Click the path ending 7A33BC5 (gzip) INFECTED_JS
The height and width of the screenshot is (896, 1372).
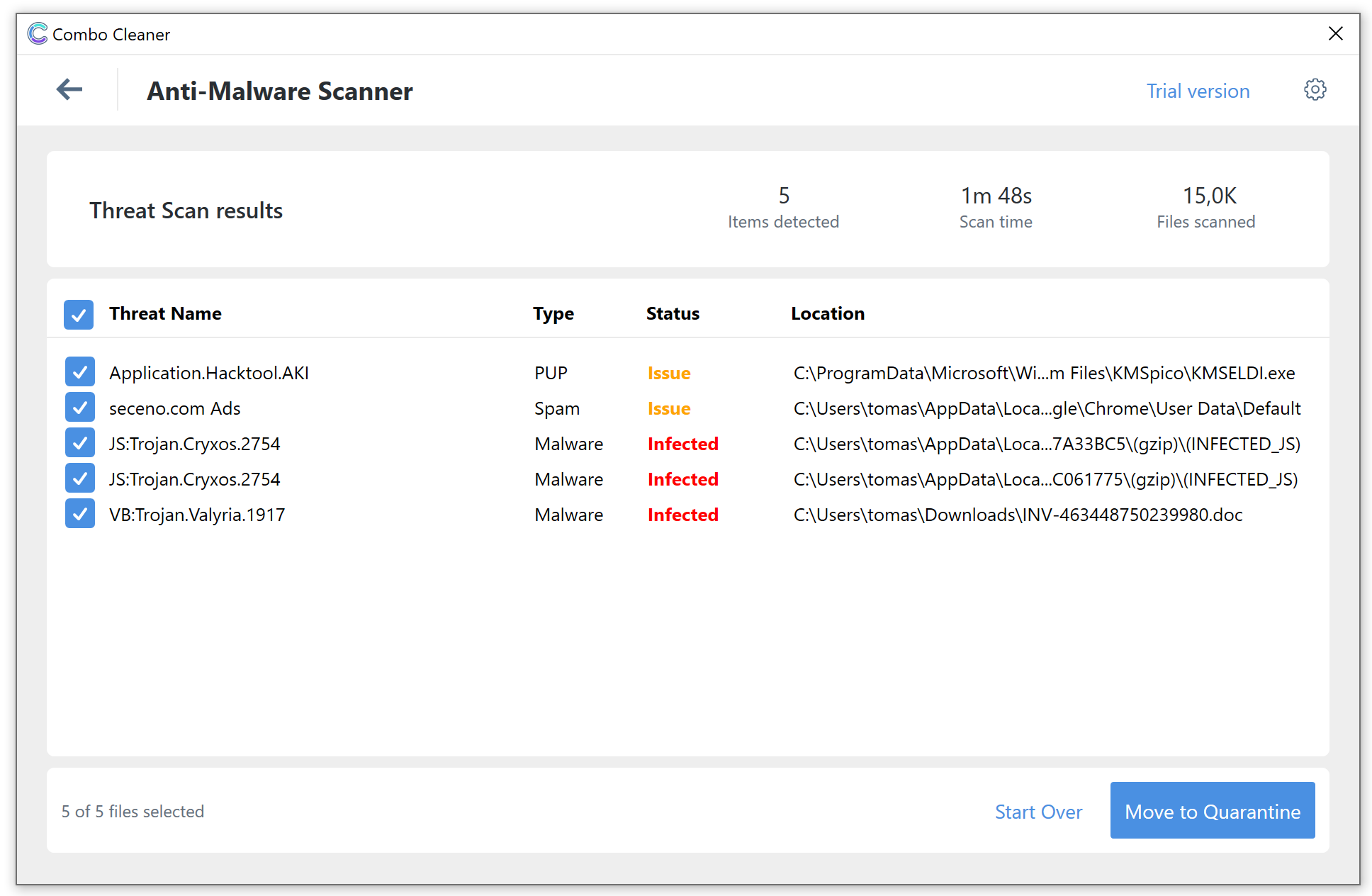click(1047, 444)
